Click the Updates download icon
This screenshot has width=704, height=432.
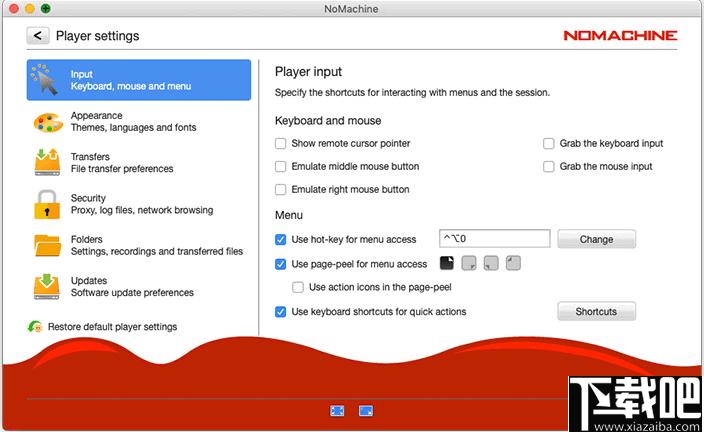tap(47, 287)
